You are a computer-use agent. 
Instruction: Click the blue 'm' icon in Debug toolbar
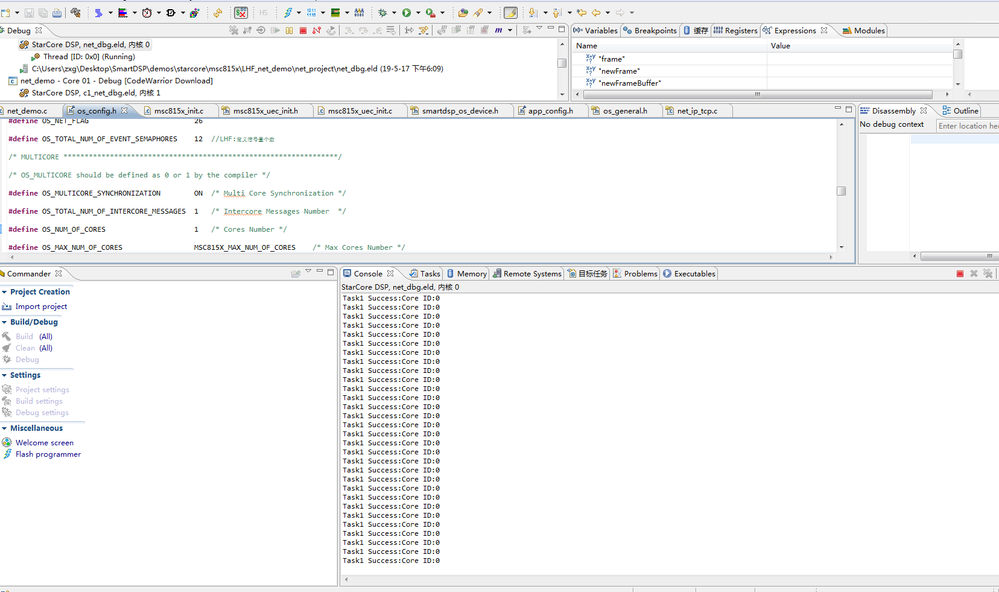click(498, 30)
